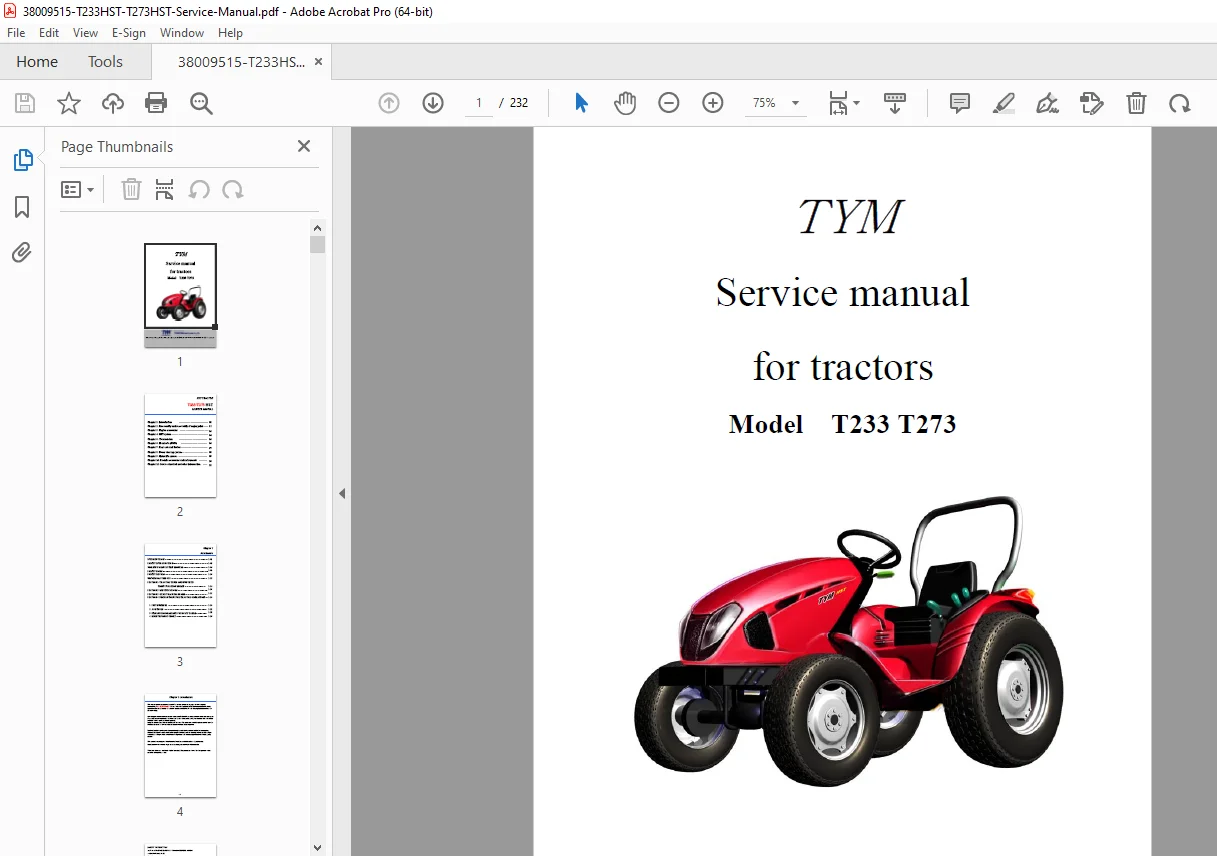1217x856 pixels.
Task: Click the 'Model T233 T273' text
Action: pos(843,424)
